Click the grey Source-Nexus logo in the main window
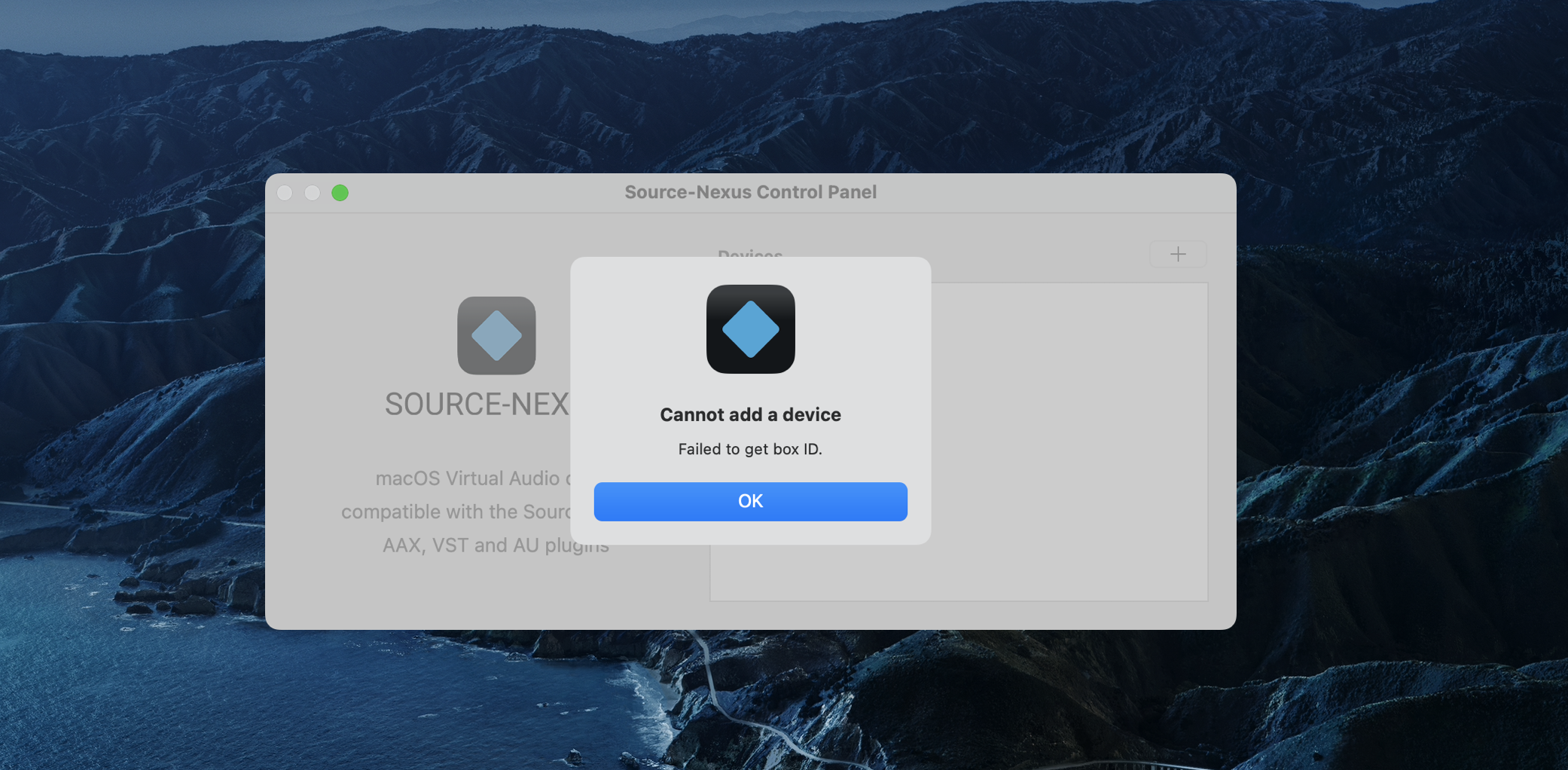 [x=496, y=335]
